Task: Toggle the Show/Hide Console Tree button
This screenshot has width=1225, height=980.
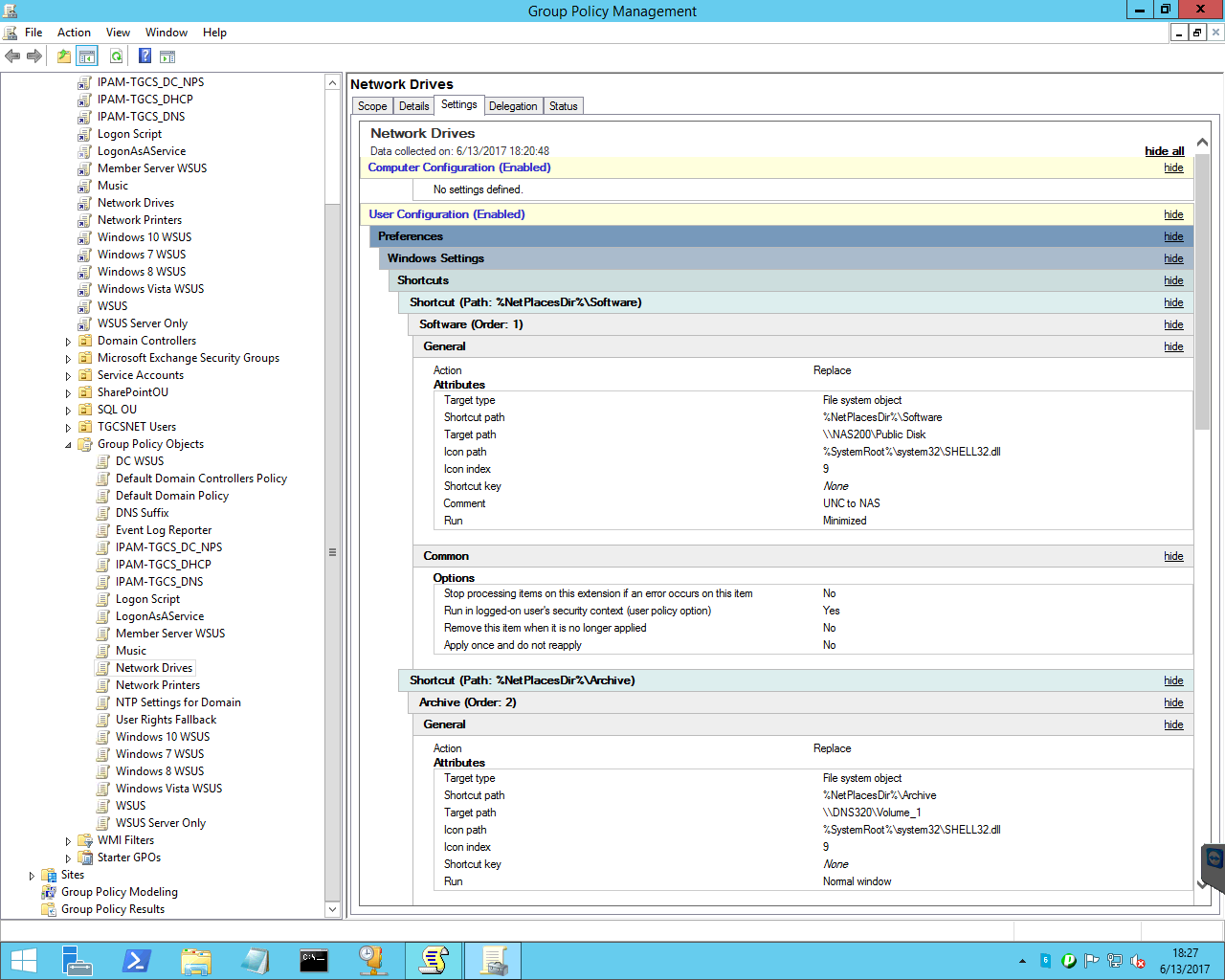Action: point(87,56)
